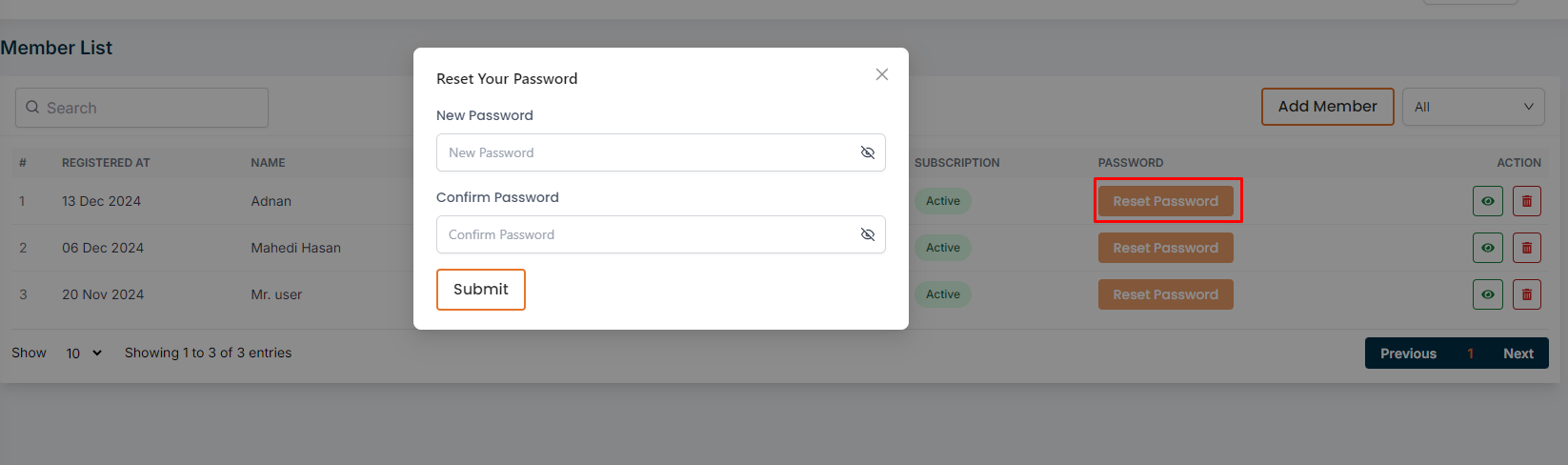This screenshot has height=465, width=1568.
Task: Reset password for Mahedi Hasan
Action: pyautogui.click(x=1165, y=248)
